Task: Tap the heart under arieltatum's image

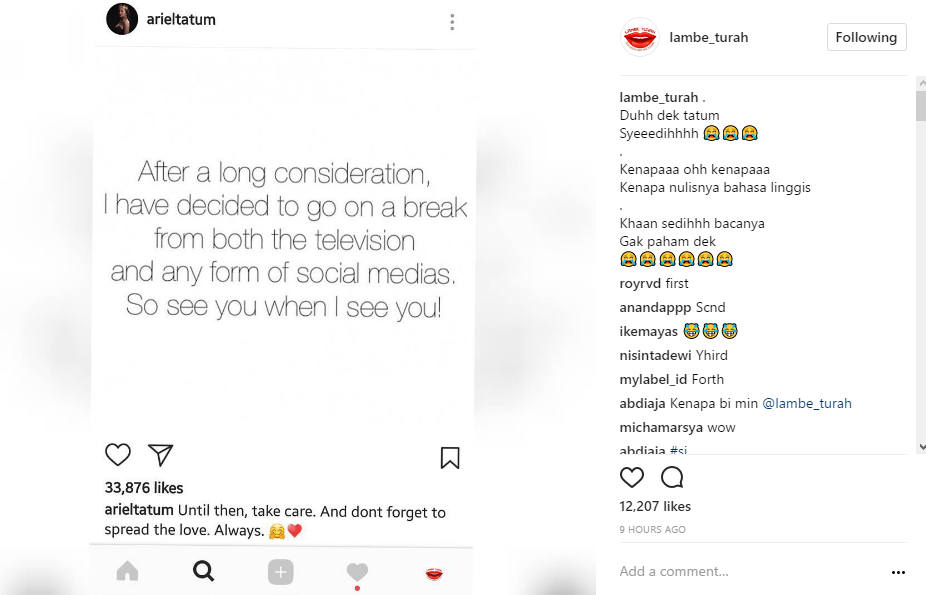Action: pyautogui.click(x=118, y=455)
